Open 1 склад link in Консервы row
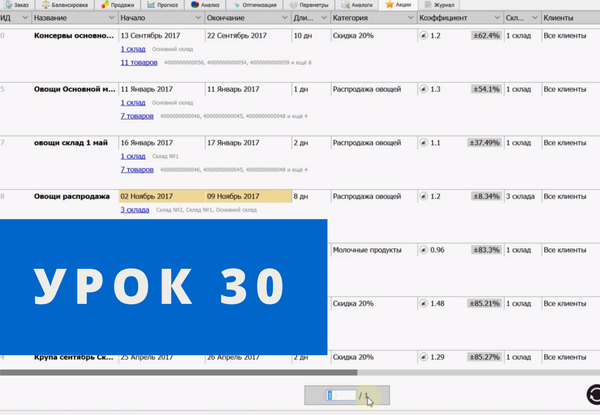This screenshot has height=415, width=600. pos(133,49)
